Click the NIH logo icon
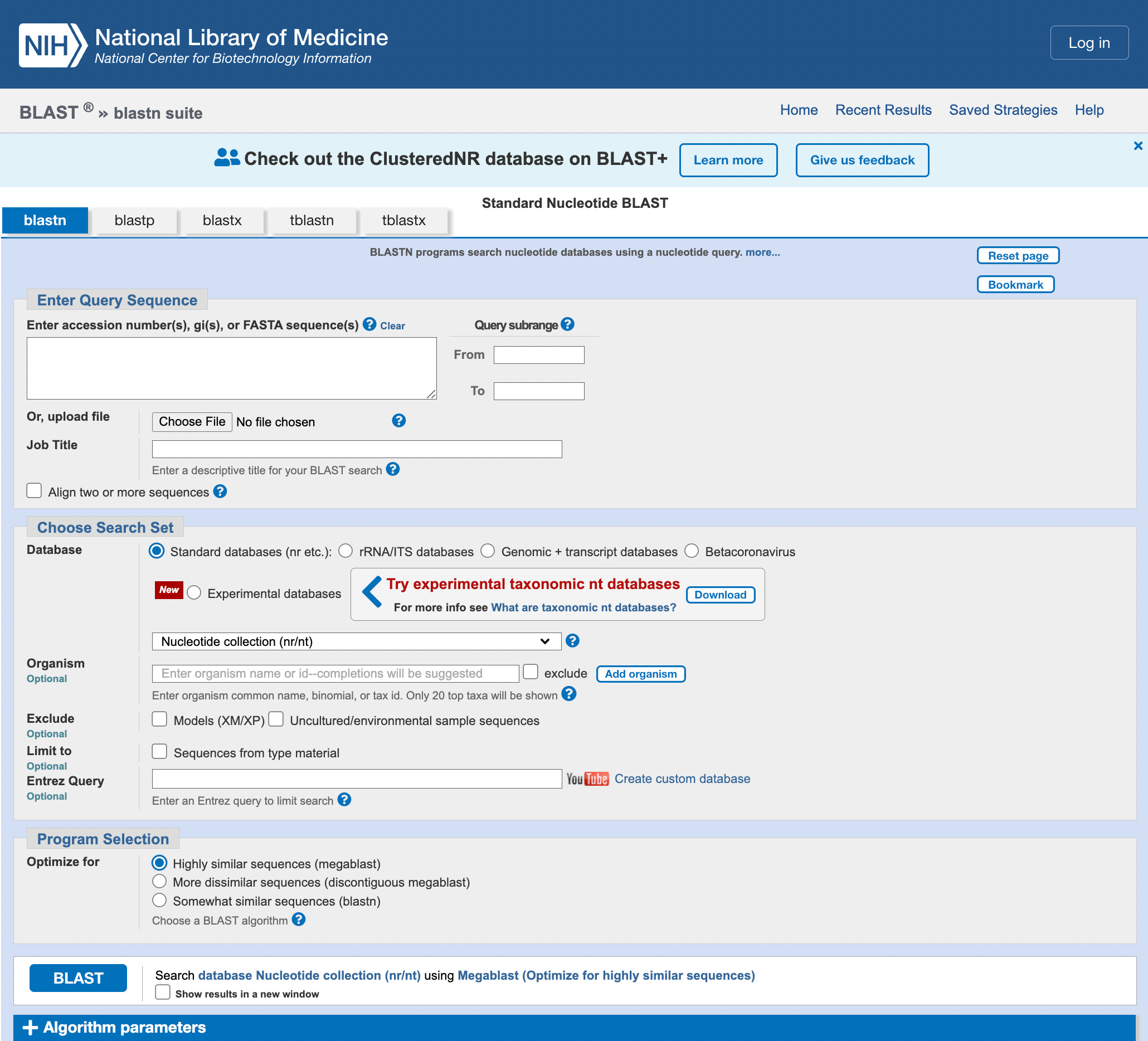 coord(53,45)
